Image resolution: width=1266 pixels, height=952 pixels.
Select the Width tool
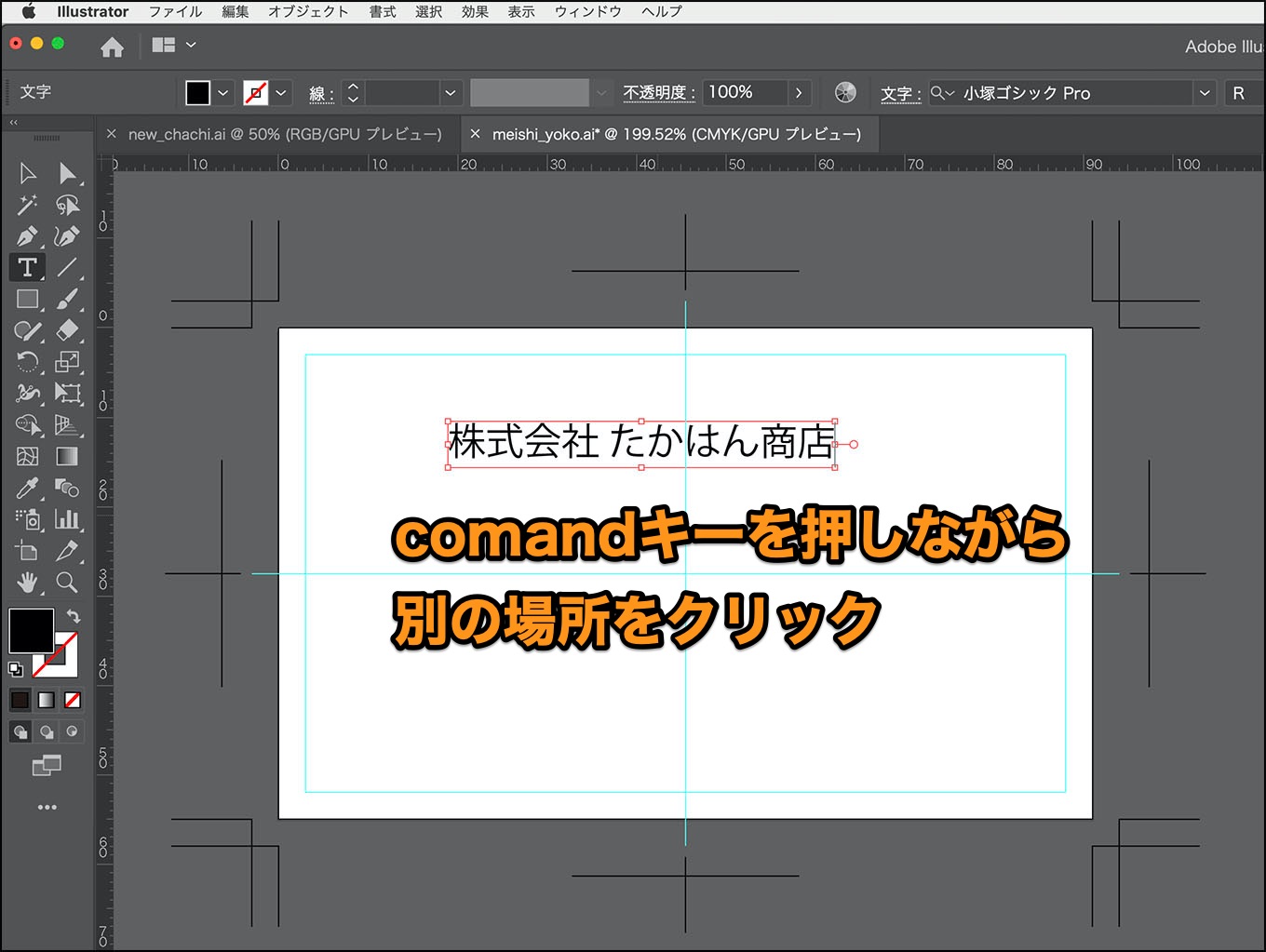(x=28, y=394)
